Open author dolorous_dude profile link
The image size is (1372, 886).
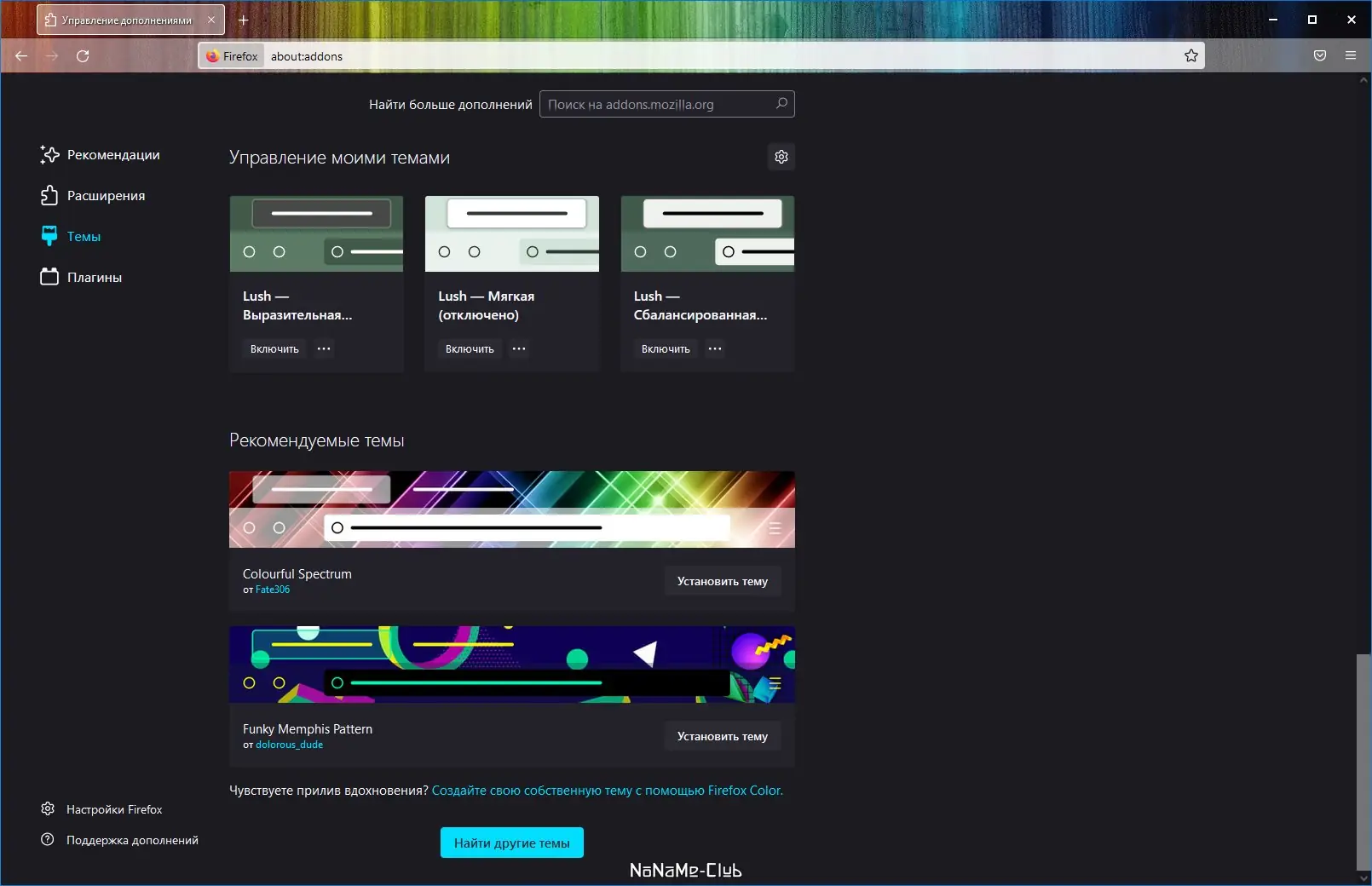290,745
